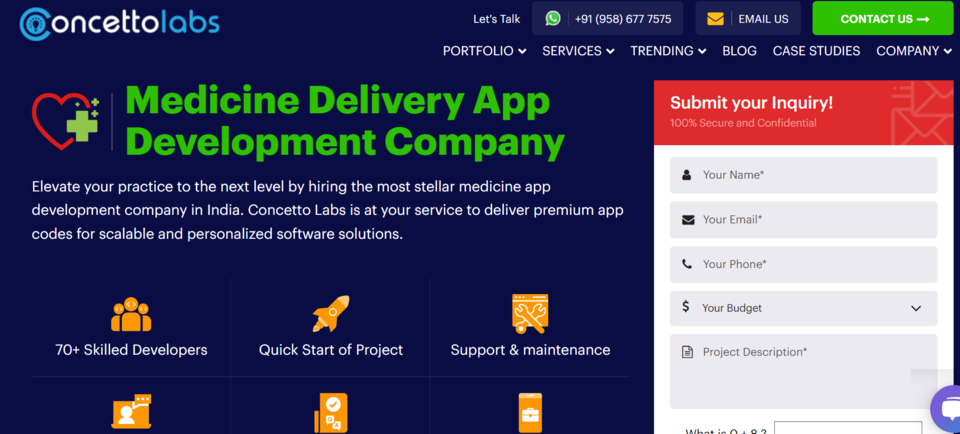Click the Concetto Labs logo

[x=119, y=23]
